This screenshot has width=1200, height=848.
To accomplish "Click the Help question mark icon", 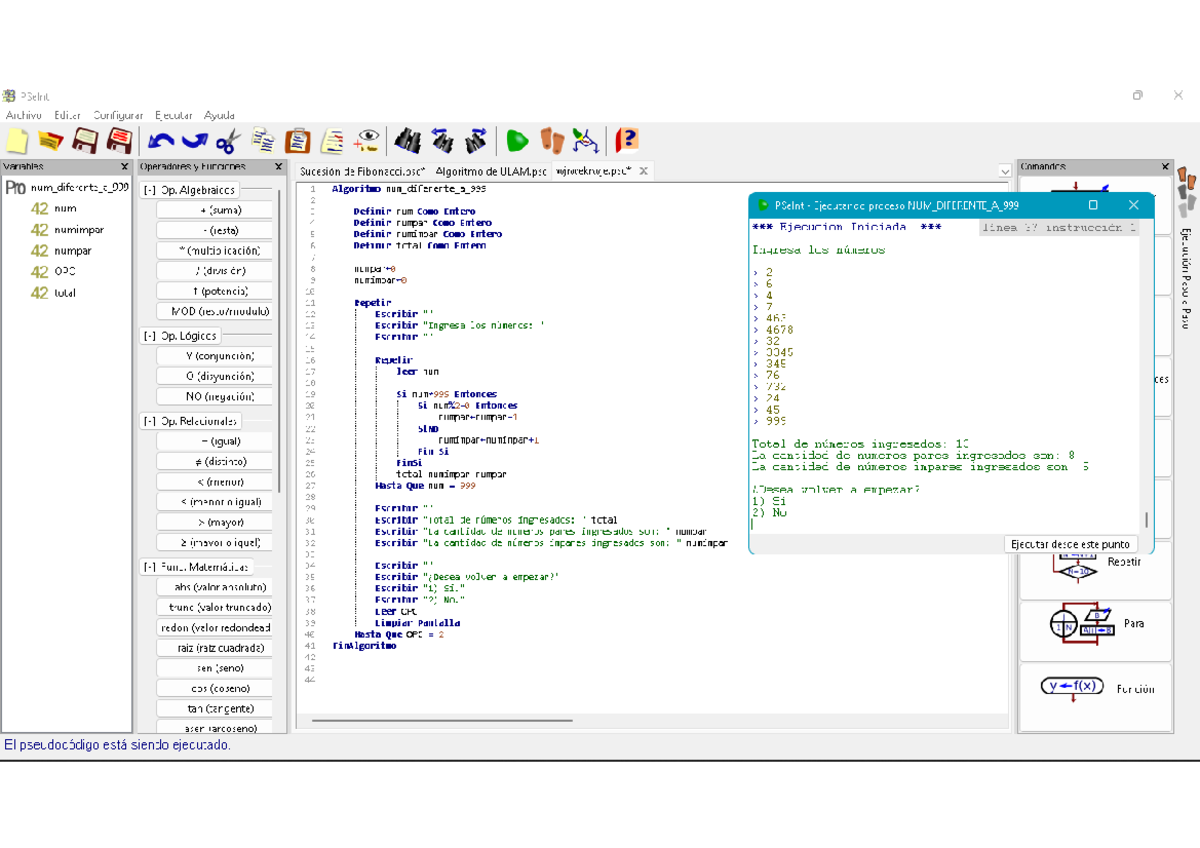I will click(x=627, y=140).
